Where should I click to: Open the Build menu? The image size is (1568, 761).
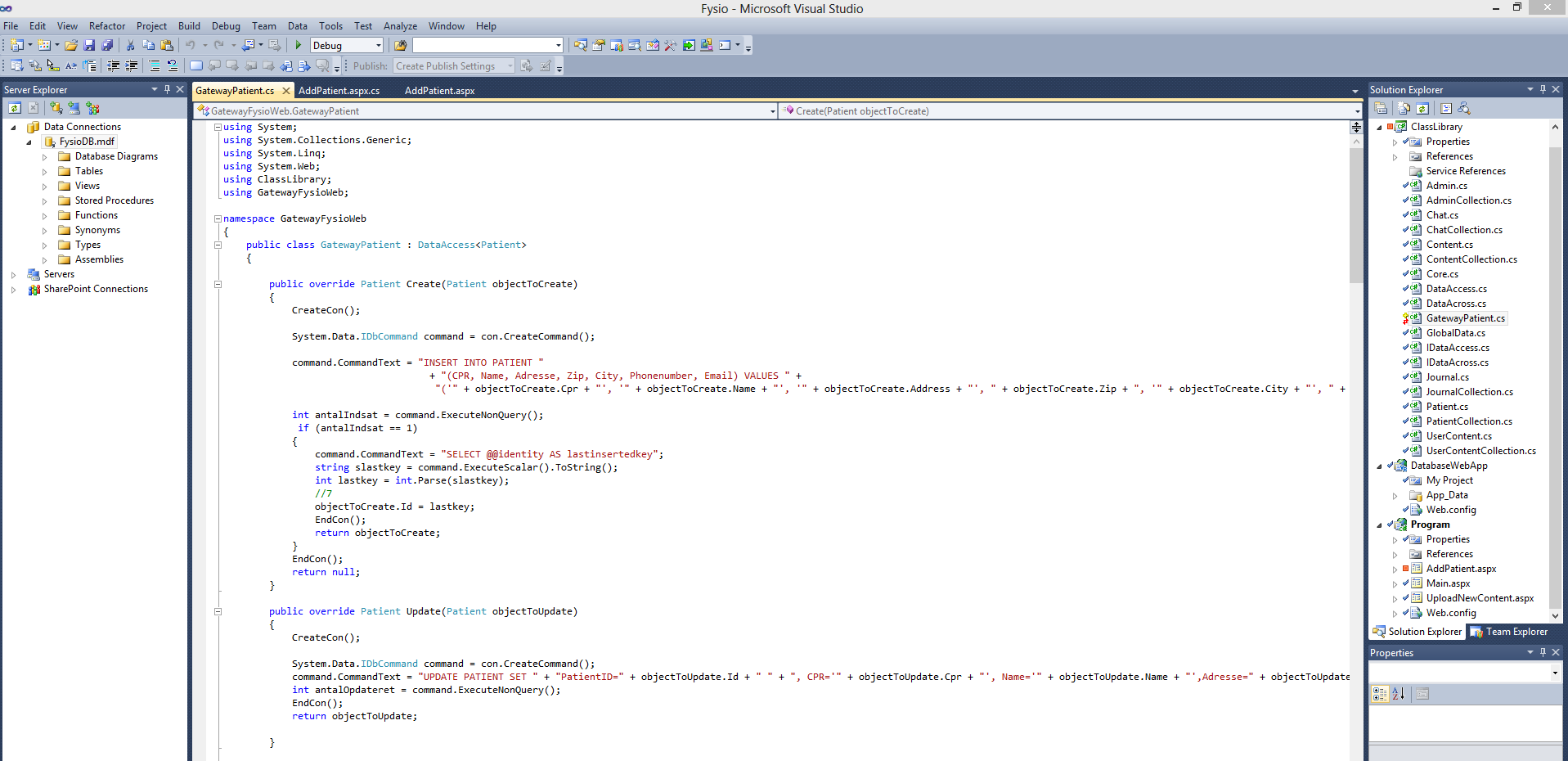(x=189, y=26)
